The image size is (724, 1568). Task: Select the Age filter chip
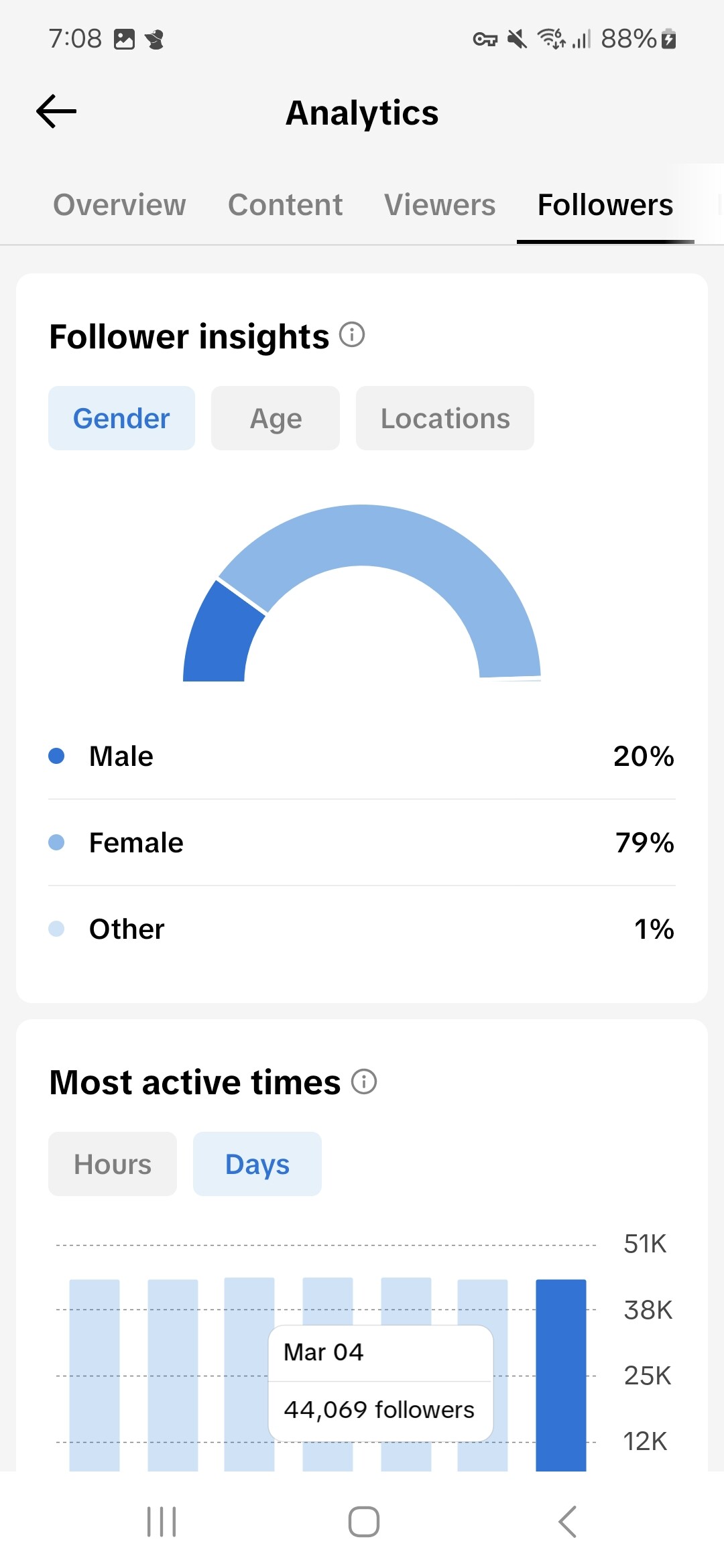pyautogui.click(x=276, y=418)
